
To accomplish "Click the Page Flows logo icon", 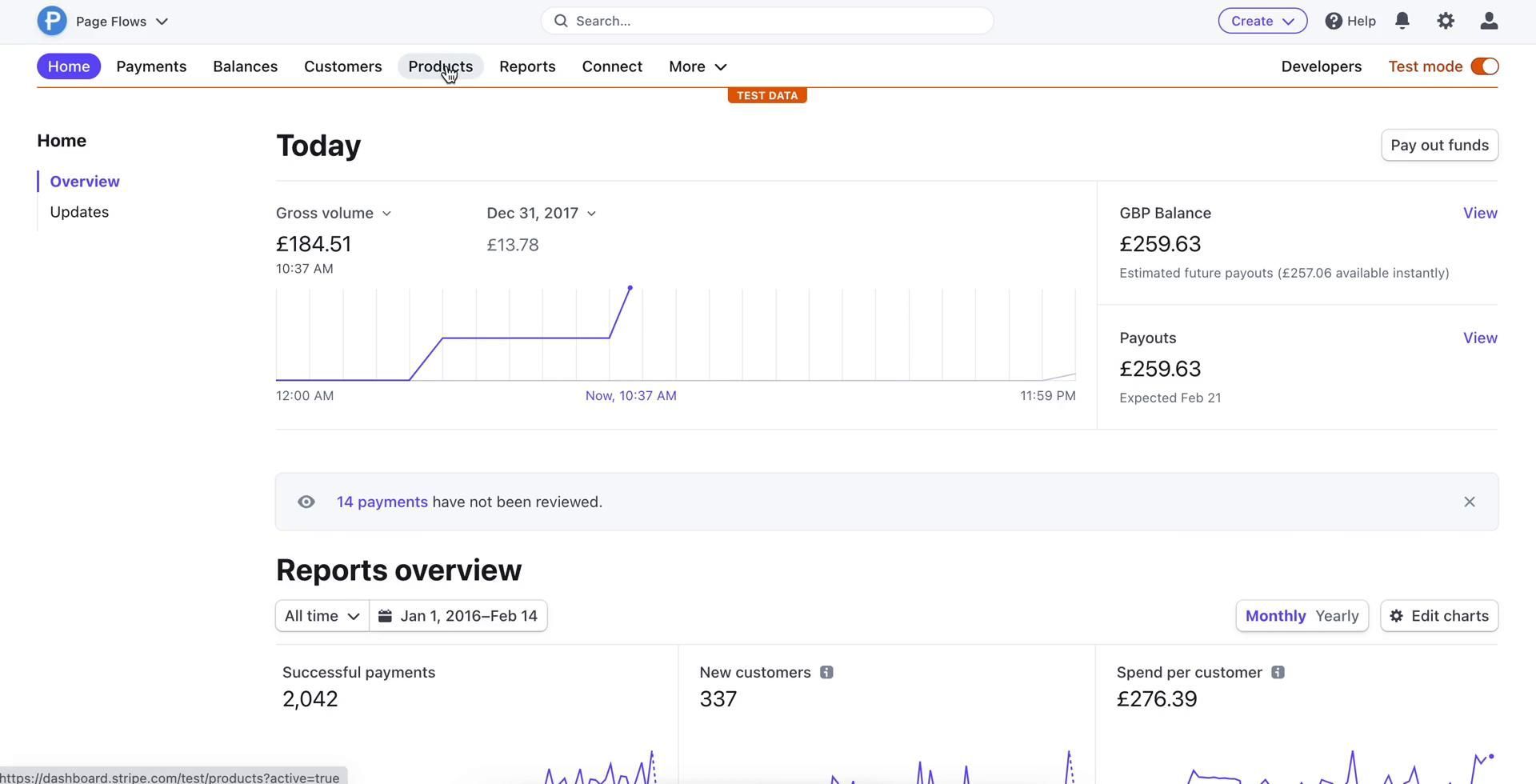I will [52, 22].
